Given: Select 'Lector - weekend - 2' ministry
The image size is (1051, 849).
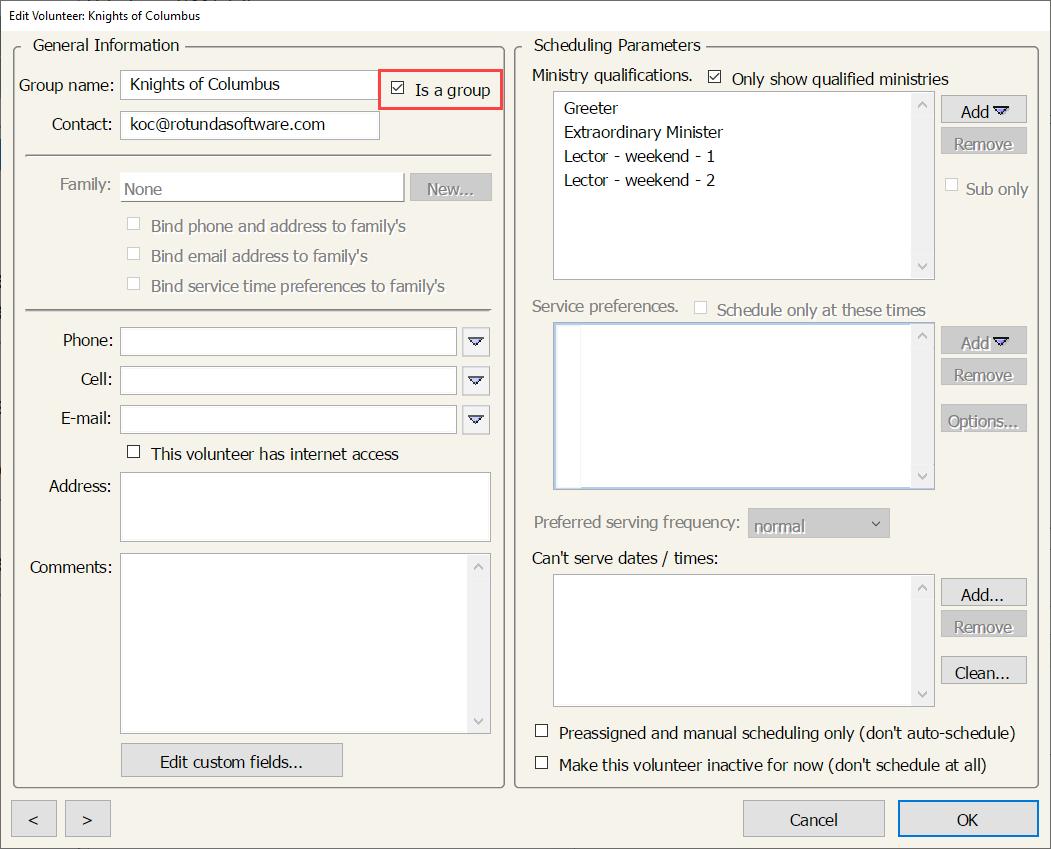Looking at the screenshot, I should 639,180.
